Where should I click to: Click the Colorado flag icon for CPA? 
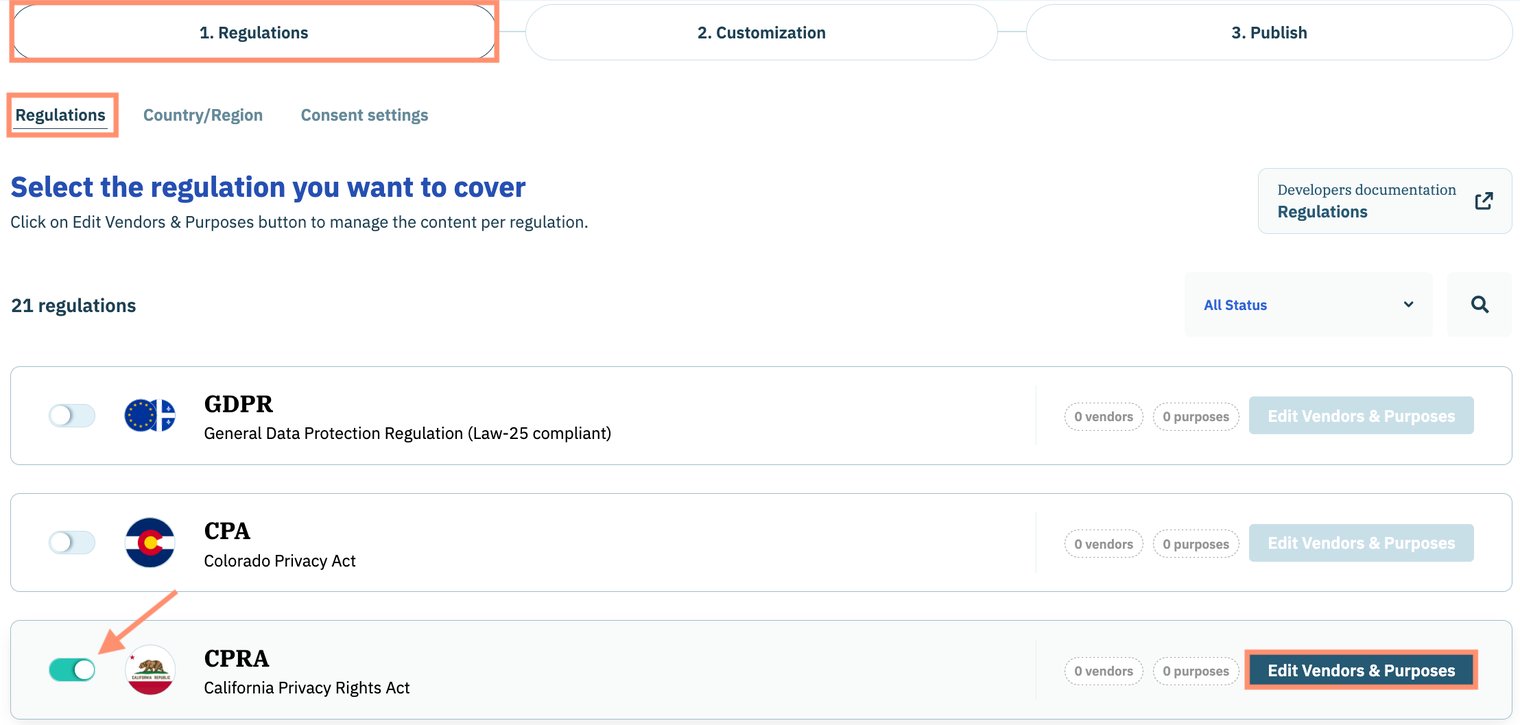(x=150, y=543)
